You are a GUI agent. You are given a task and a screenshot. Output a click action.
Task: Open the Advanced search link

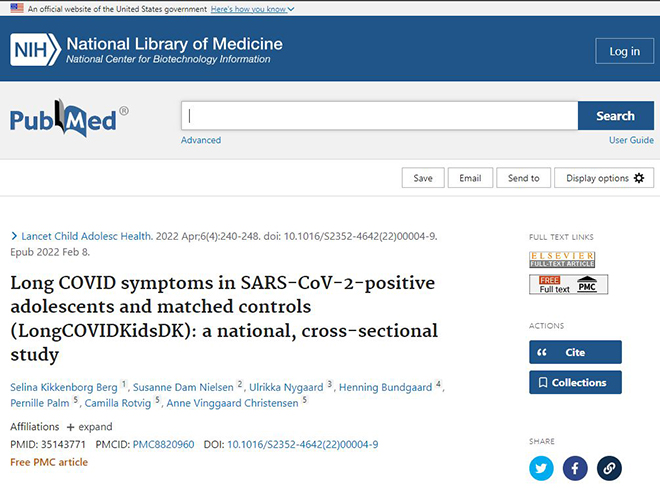(201, 140)
